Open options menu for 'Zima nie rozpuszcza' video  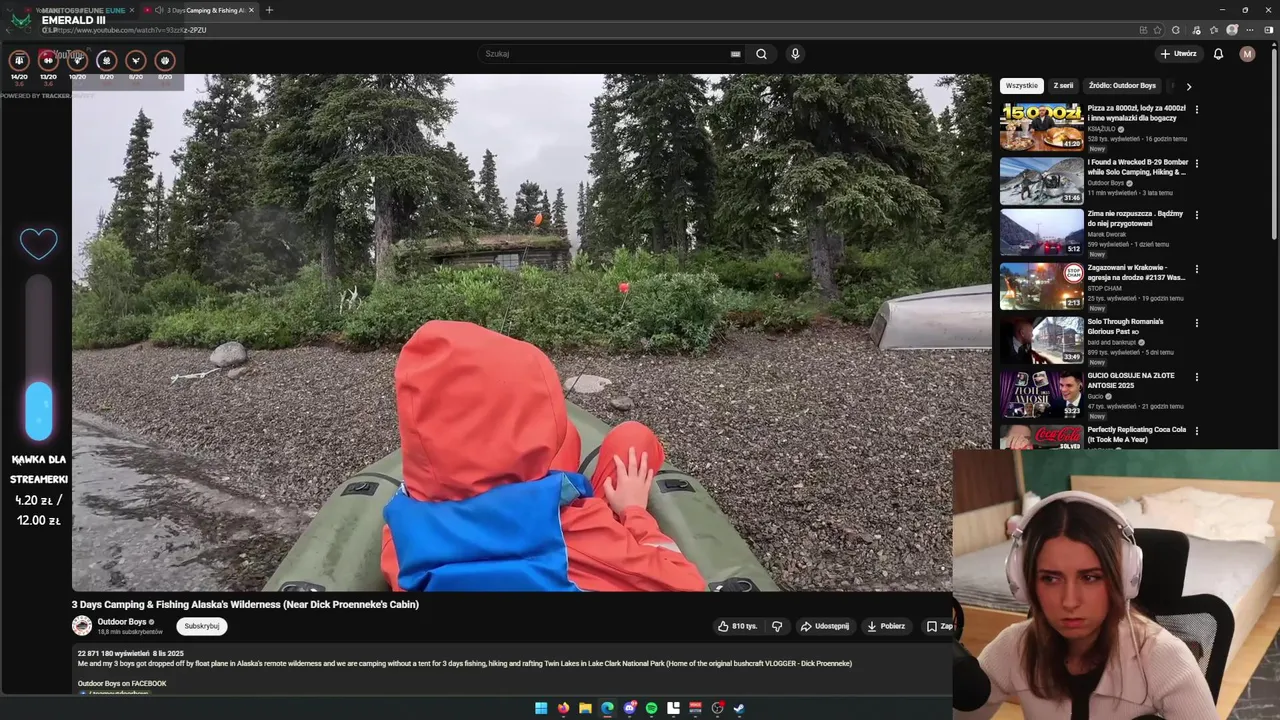pyautogui.click(x=1197, y=215)
